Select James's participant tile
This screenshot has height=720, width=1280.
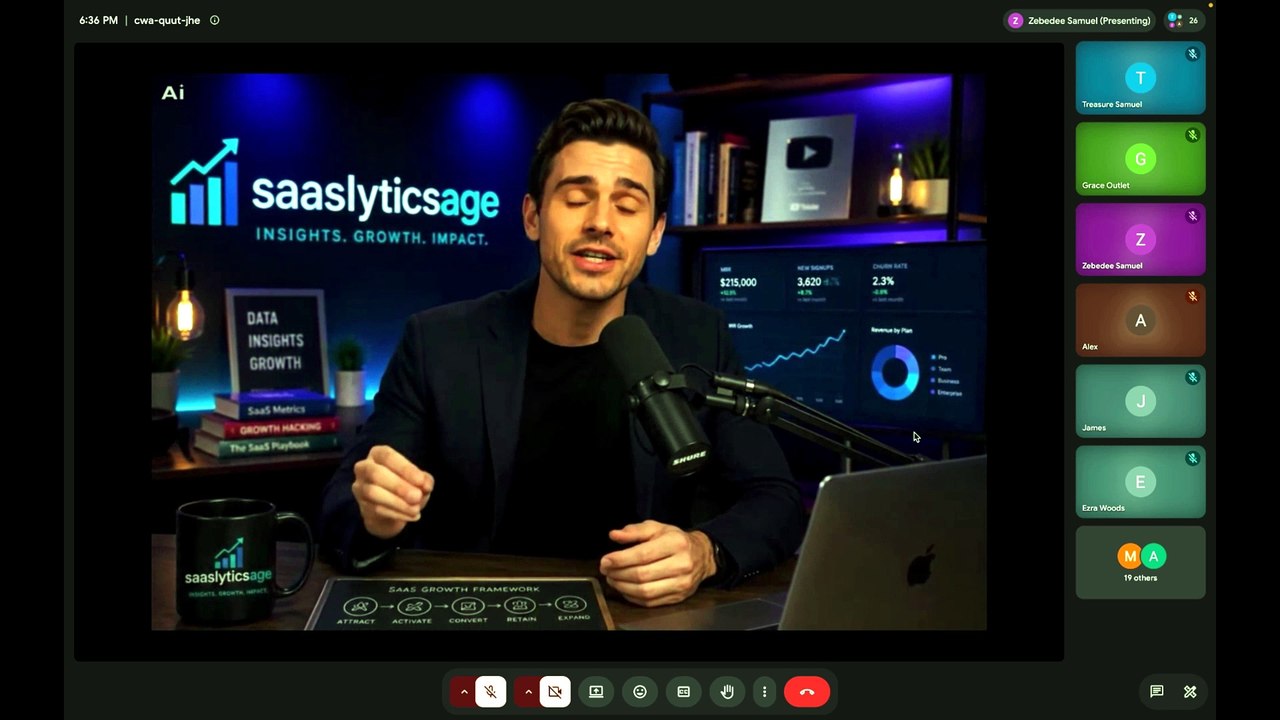[x=1140, y=401]
